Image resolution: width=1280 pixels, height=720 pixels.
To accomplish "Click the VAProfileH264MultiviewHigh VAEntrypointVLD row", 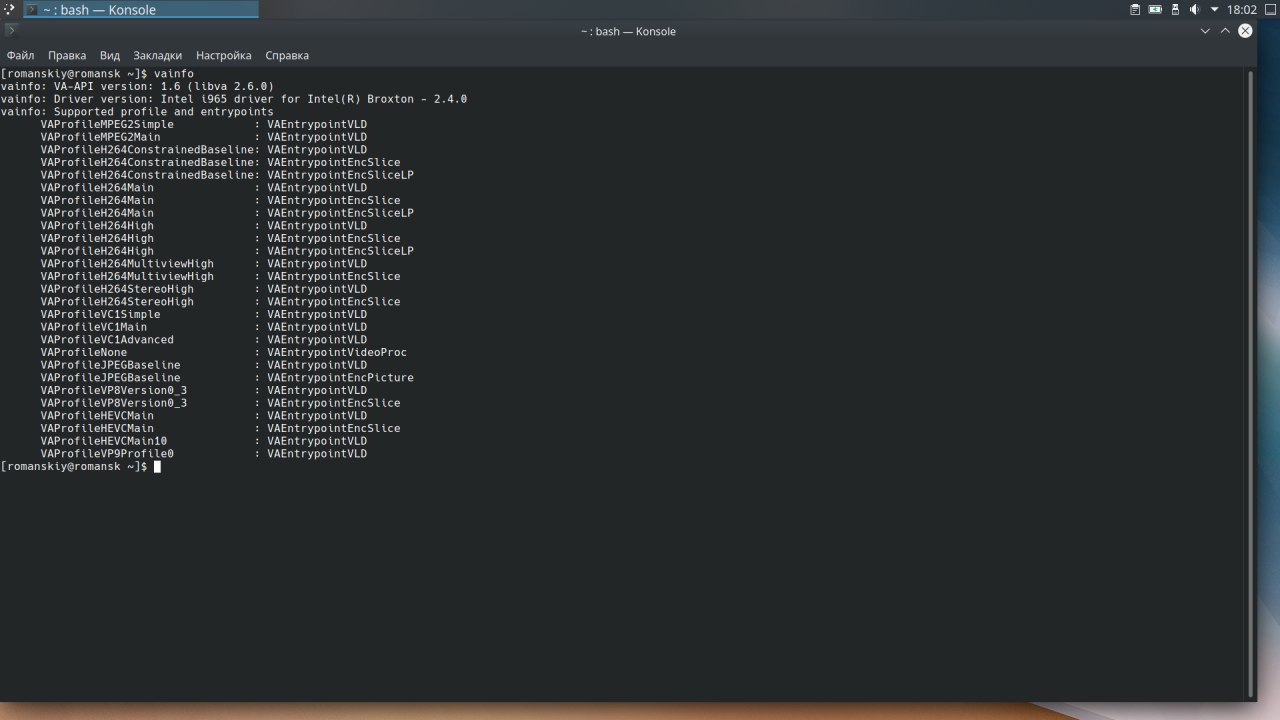I will tap(204, 264).
